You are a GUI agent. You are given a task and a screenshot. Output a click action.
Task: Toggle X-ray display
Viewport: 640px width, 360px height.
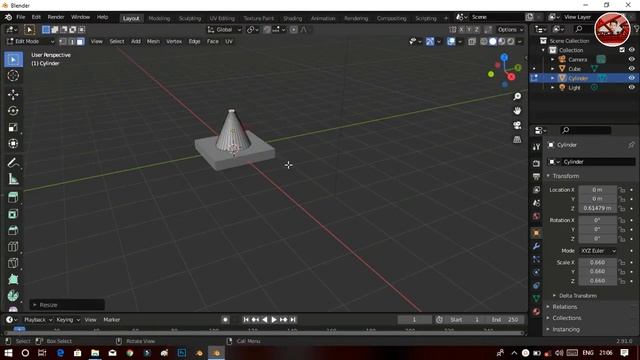click(472, 42)
